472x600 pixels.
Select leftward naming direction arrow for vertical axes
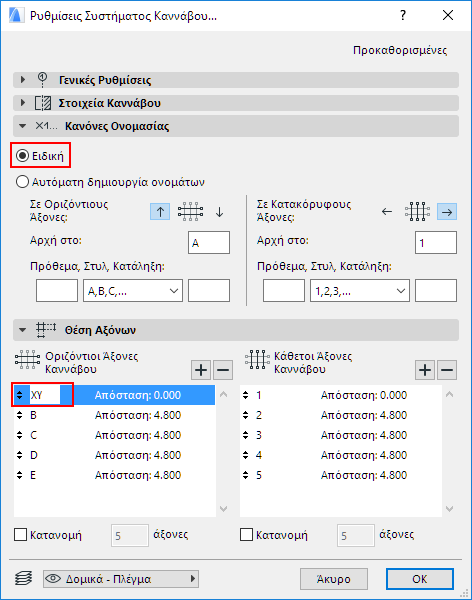click(x=387, y=212)
